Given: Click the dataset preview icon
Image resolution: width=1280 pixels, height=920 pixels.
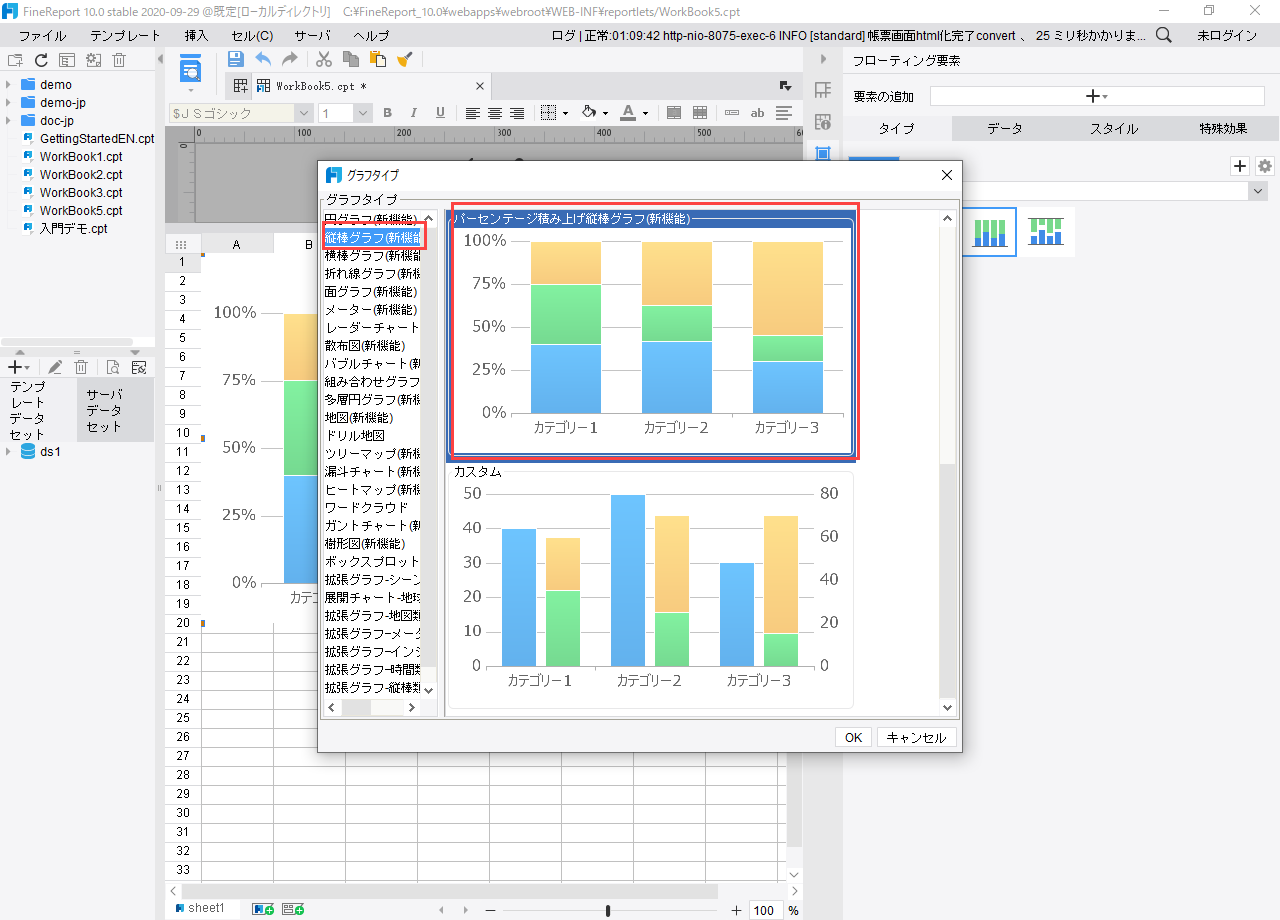Looking at the screenshot, I should pyautogui.click(x=113, y=367).
